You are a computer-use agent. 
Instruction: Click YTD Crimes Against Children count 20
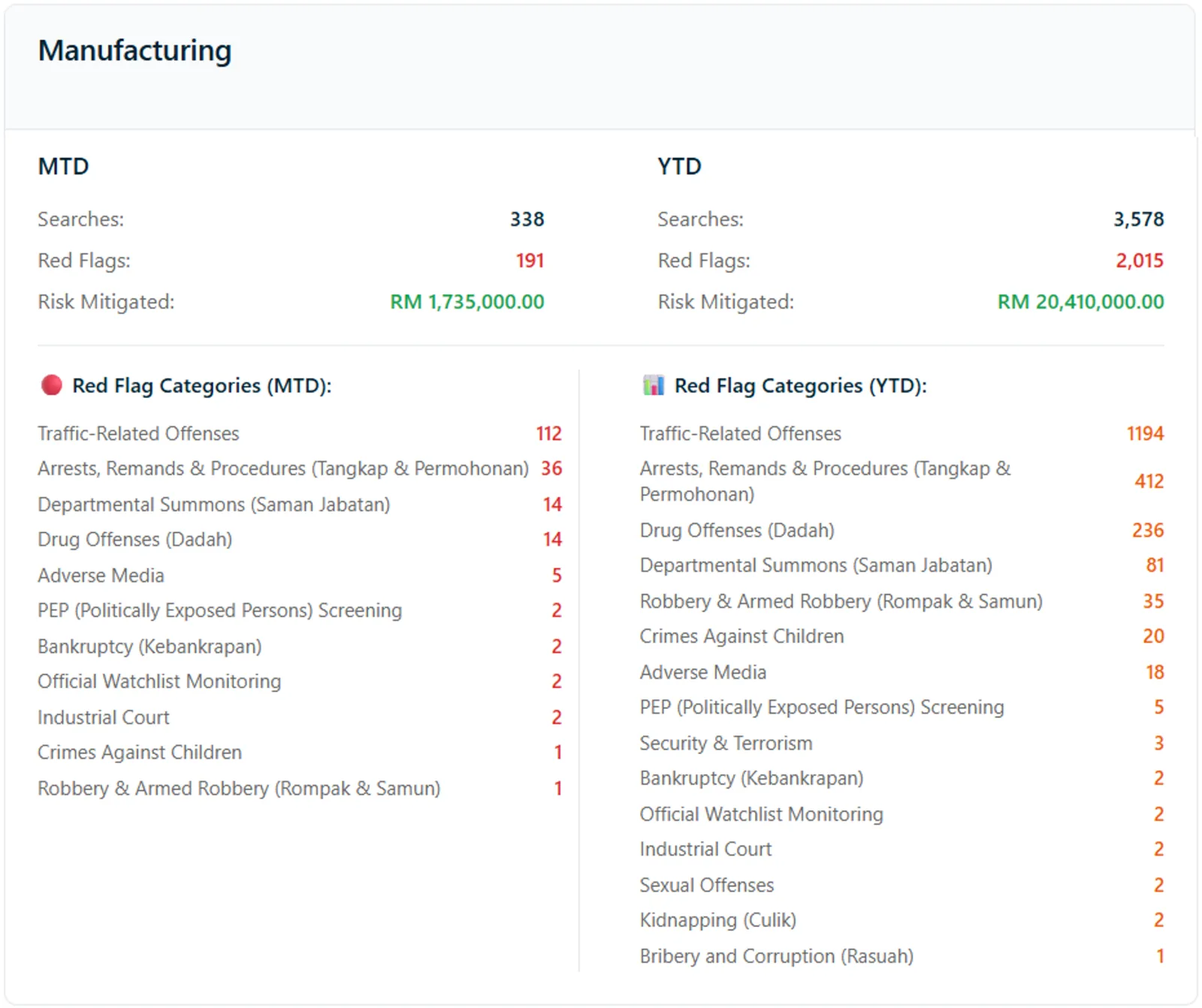point(1154,636)
